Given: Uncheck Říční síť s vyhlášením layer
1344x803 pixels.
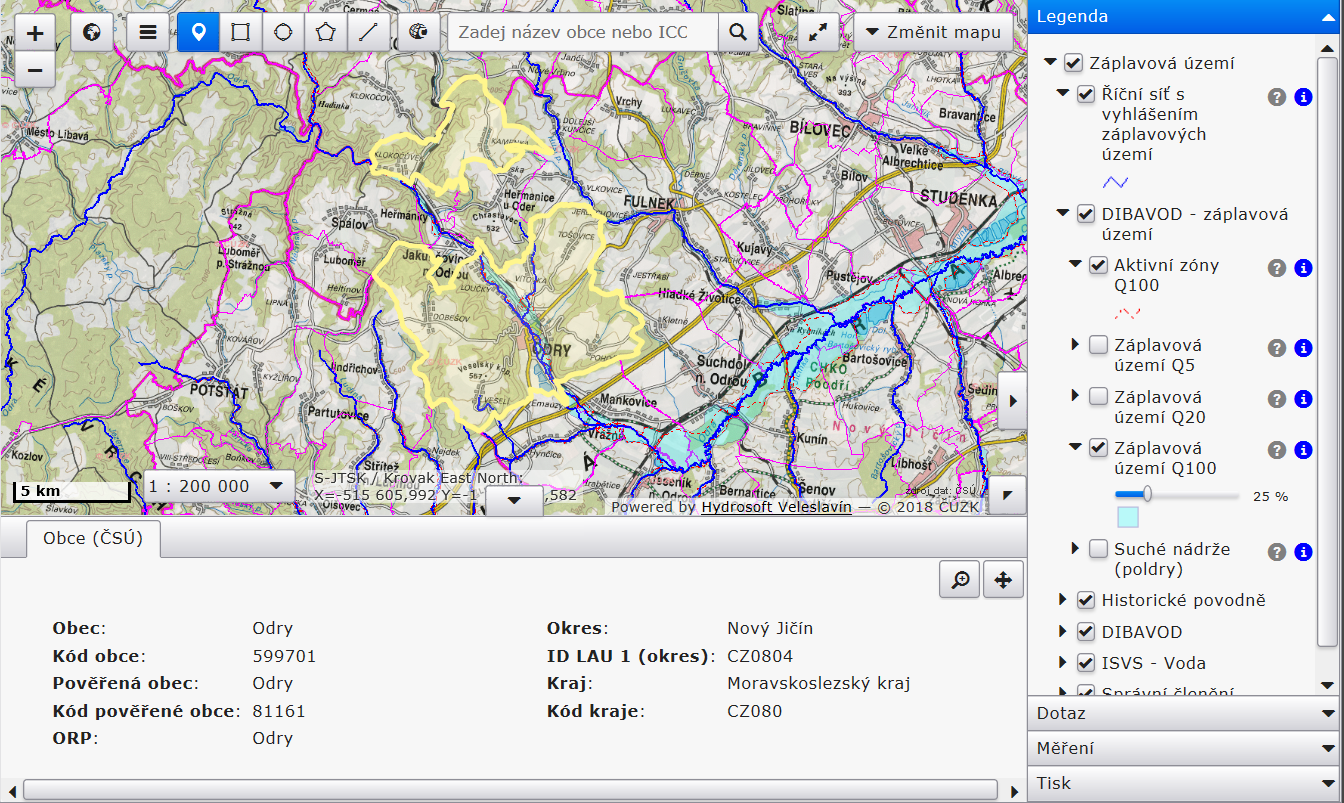Looking at the screenshot, I should click(1086, 95).
